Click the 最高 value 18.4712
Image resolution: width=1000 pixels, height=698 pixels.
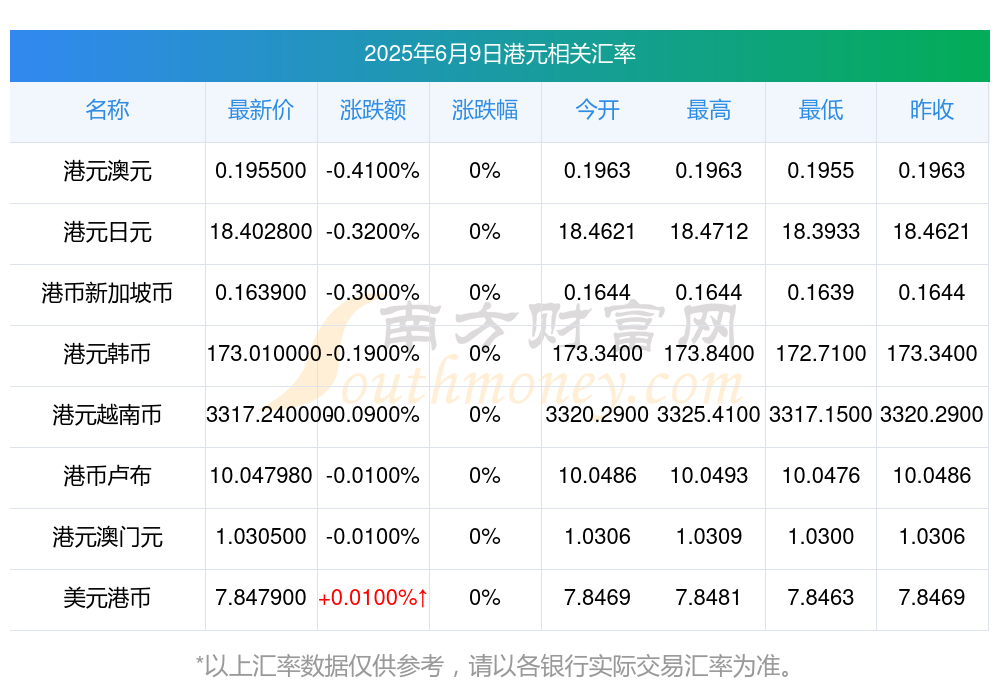(709, 231)
